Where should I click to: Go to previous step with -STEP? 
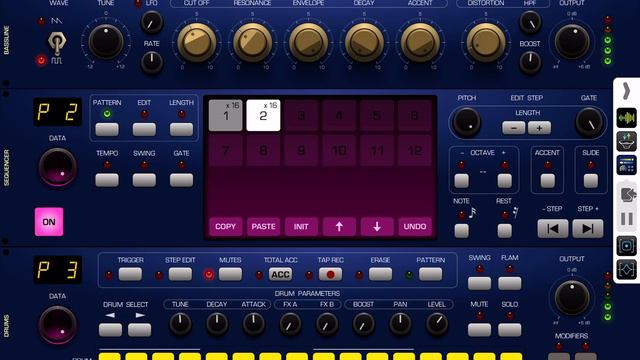553,229
